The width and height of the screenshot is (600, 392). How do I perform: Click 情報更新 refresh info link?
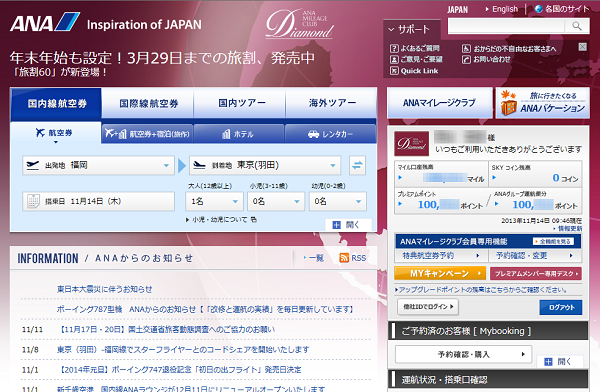point(568,229)
